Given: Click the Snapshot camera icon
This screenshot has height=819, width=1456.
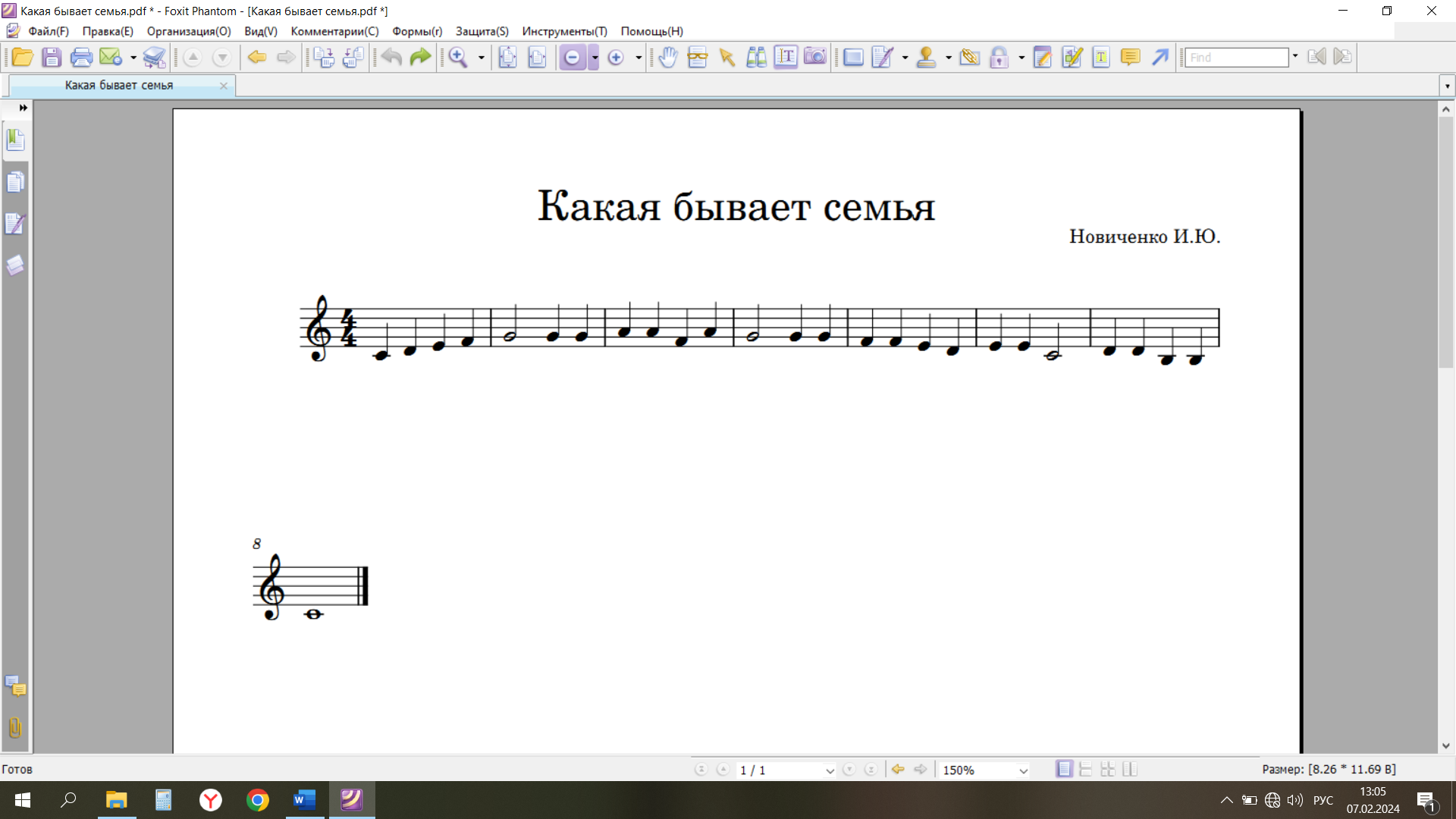Looking at the screenshot, I should (814, 58).
